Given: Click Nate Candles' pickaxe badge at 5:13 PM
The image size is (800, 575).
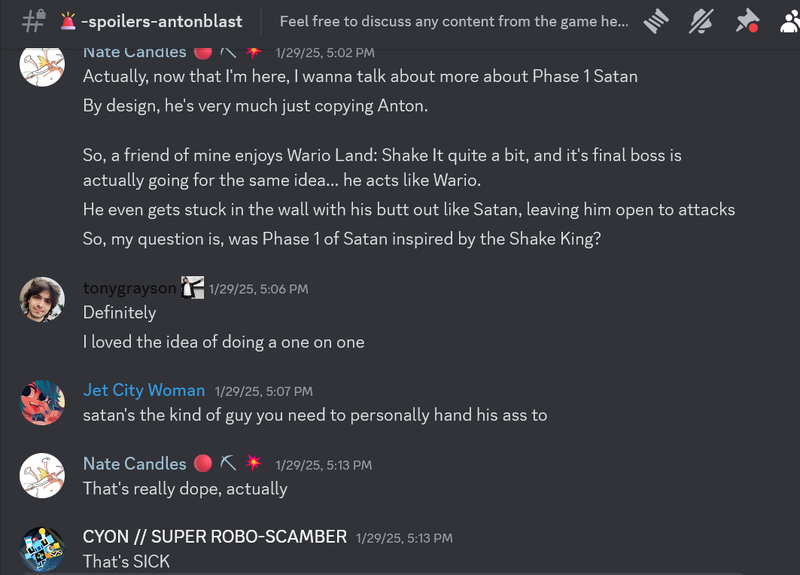Looking at the screenshot, I should (x=228, y=463).
